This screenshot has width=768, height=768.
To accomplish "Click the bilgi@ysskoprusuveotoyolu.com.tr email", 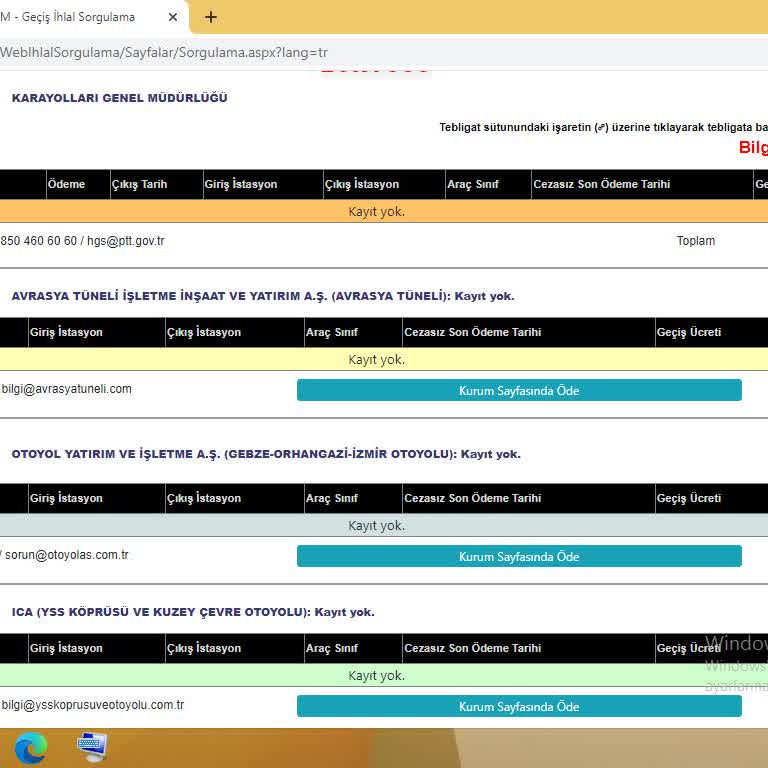I will [x=93, y=705].
